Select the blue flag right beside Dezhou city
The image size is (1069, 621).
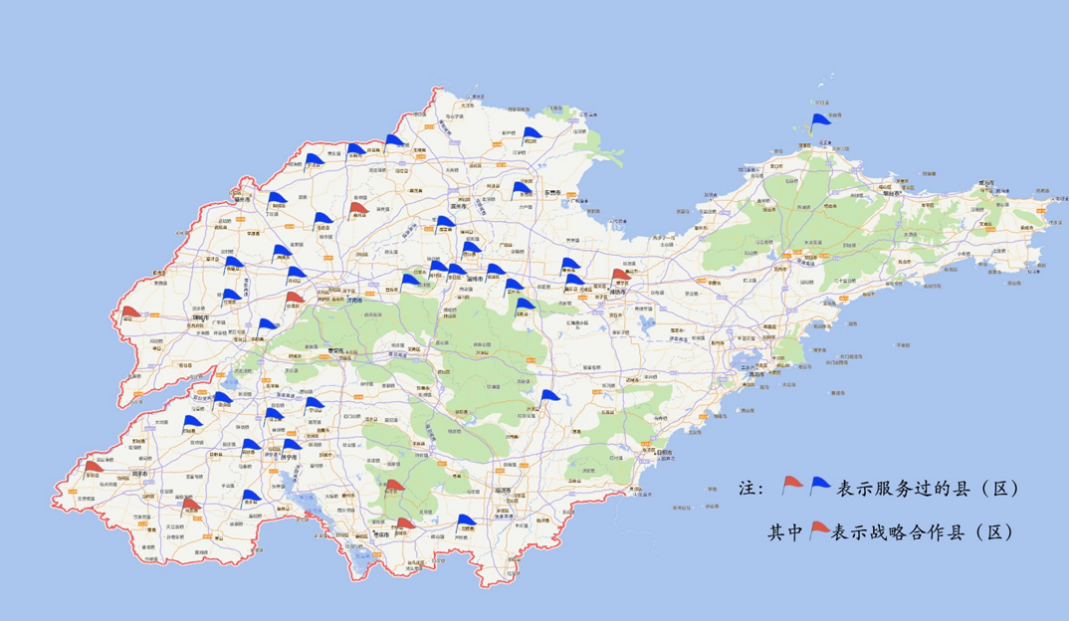pos(277,198)
